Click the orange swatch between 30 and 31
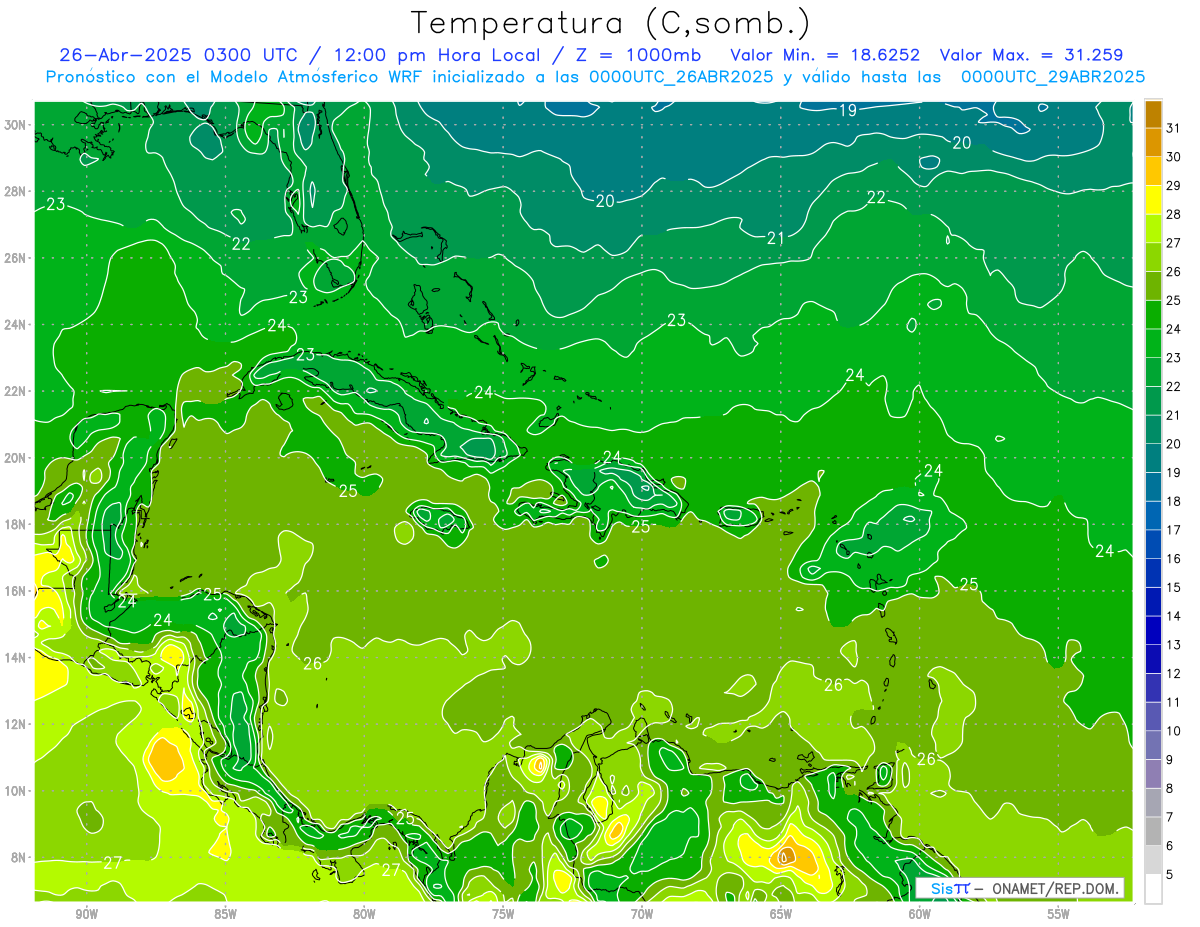Screen dimensions: 1200x927 (1153, 142)
